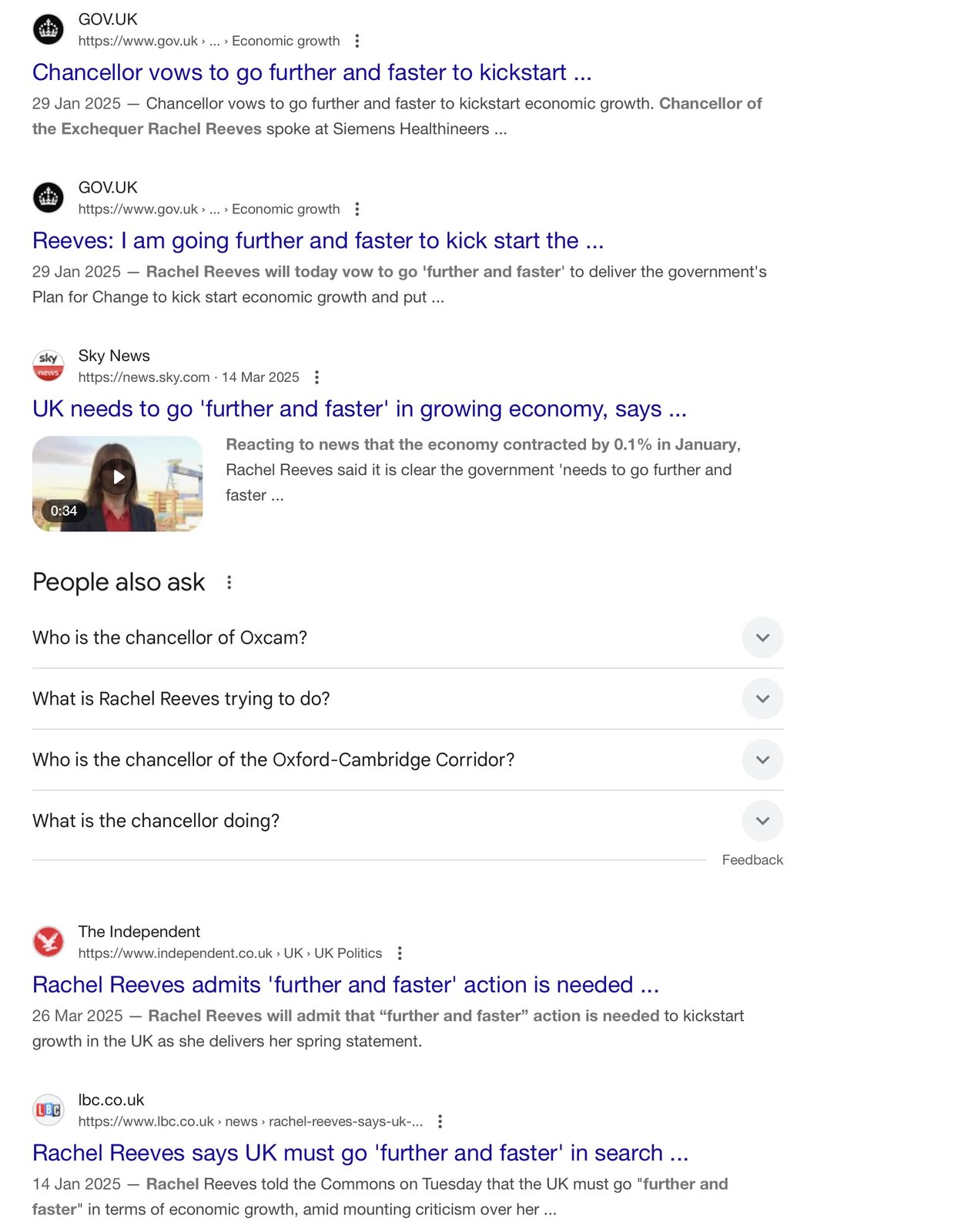This screenshot has width=961, height=1232.
Task: Open three-dot menu beside Sky News result
Action: (x=316, y=377)
